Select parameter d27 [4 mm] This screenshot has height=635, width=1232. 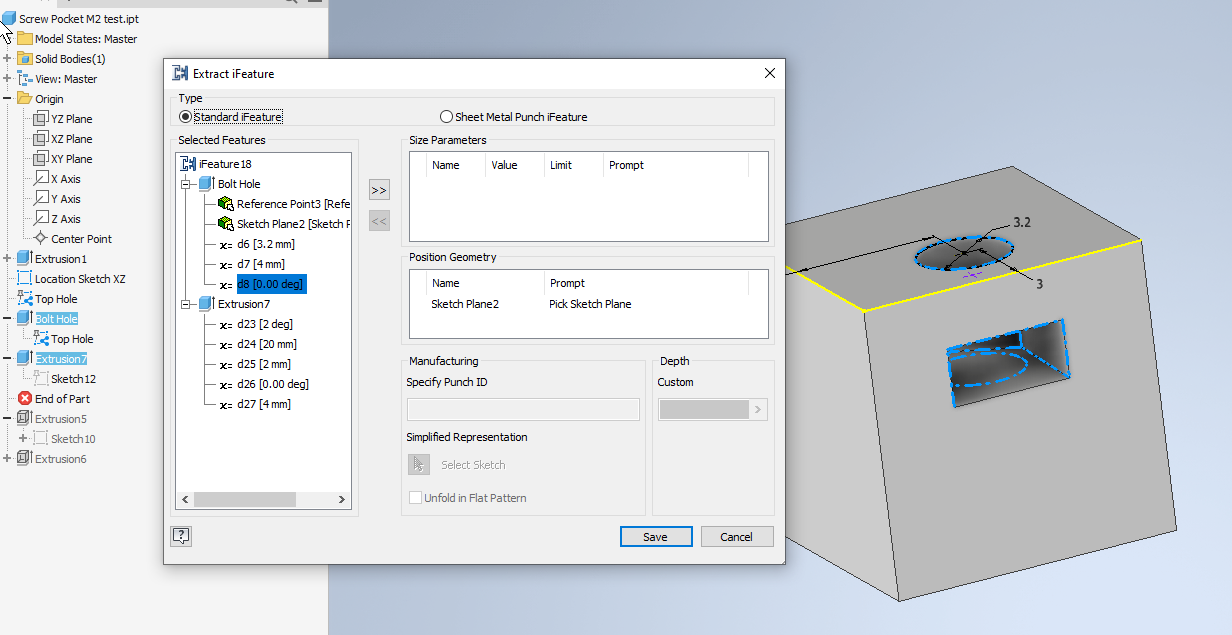(x=264, y=404)
